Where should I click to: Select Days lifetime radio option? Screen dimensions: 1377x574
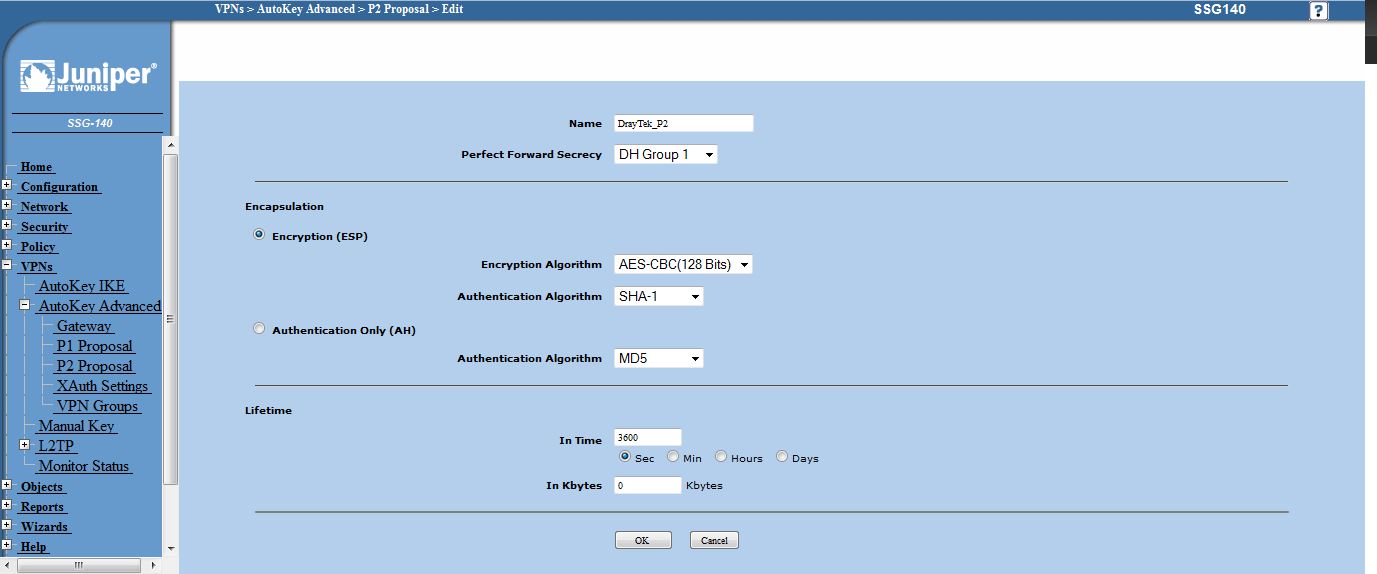click(x=782, y=457)
